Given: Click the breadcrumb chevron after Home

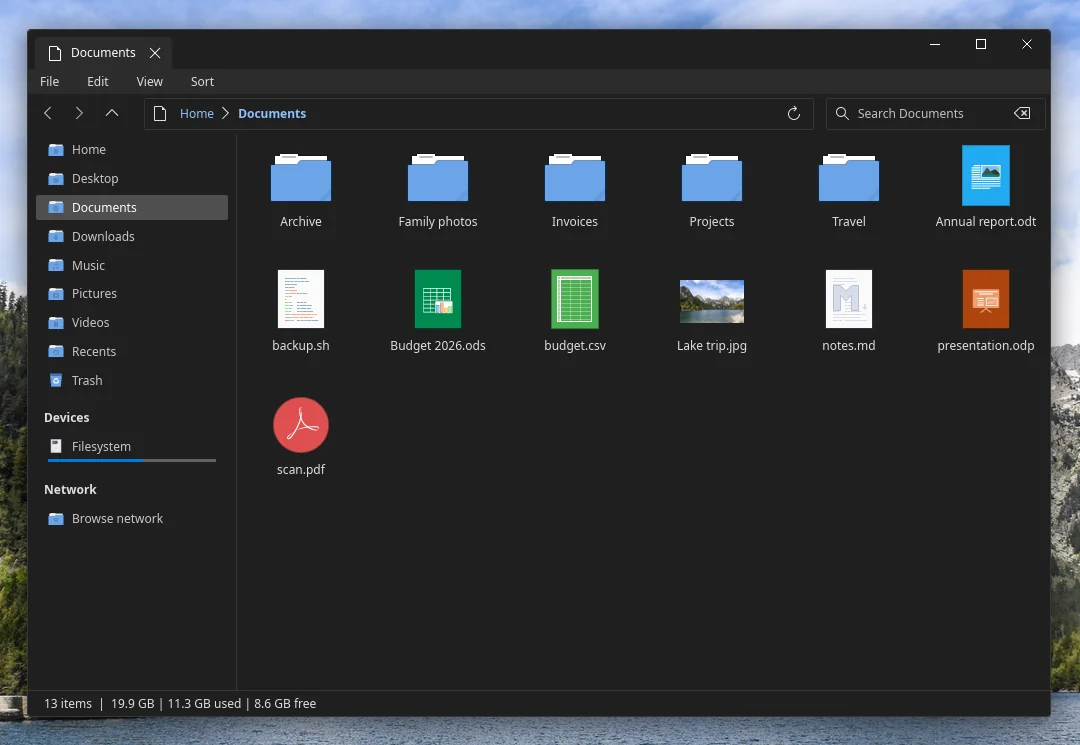Looking at the screenshot, I should coord(225,113).
